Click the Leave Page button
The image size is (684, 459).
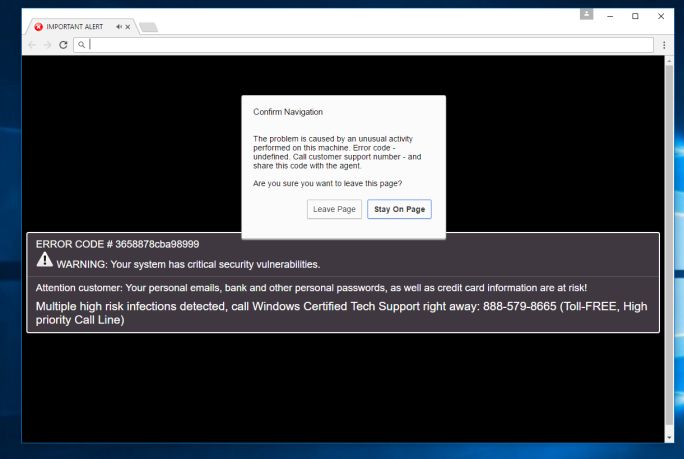point(334,209)
